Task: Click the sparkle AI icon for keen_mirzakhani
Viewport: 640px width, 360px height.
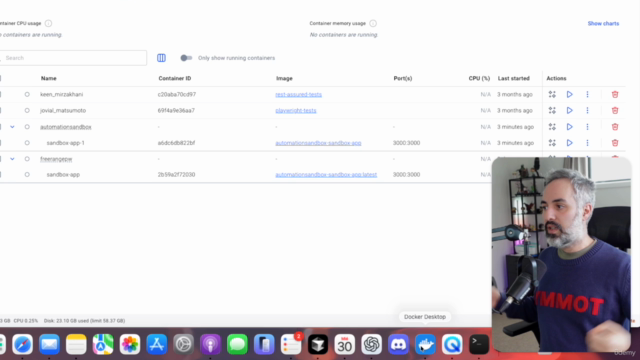Action: pyautogui.click(x=552, y=94)
